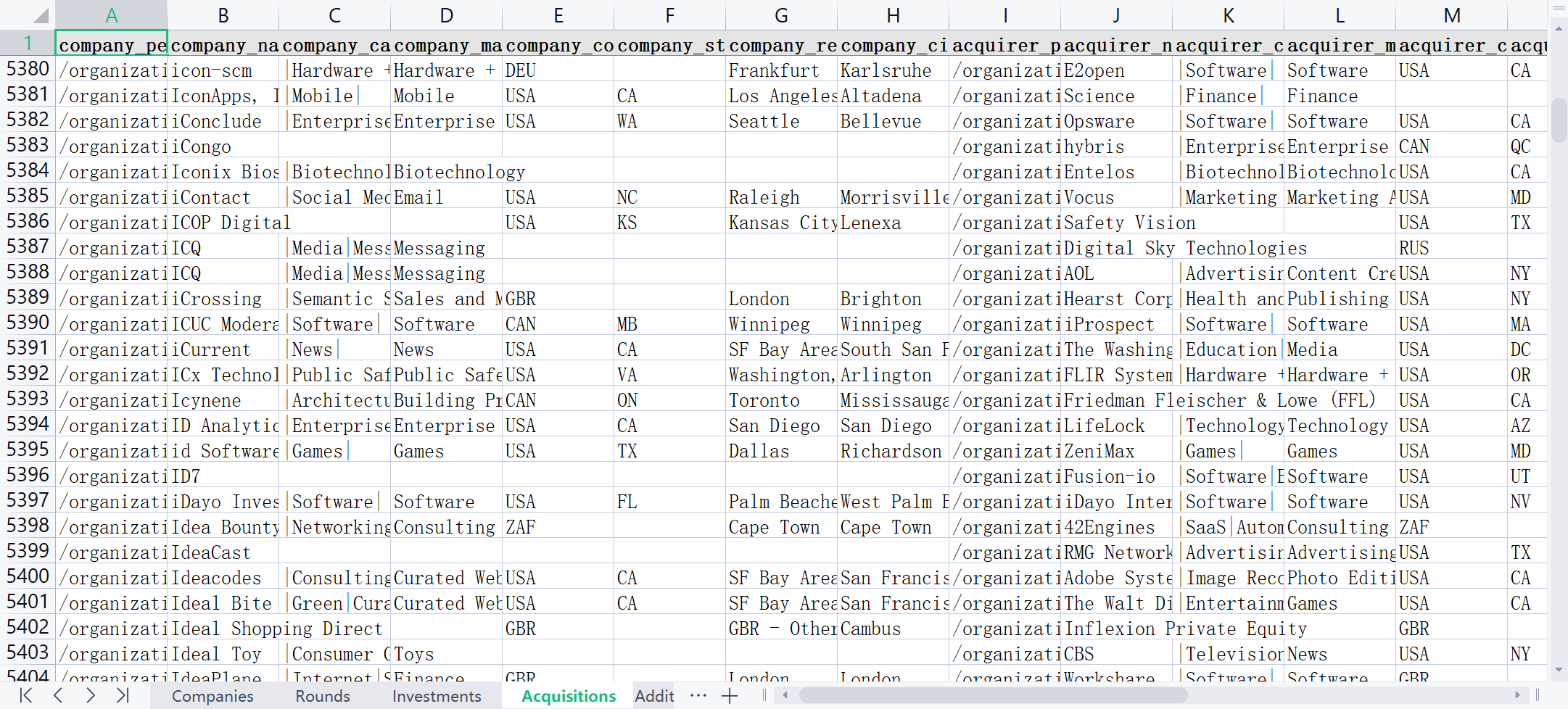The image size is (1568, 709).
Task: Select column D header
Action: (x=447, y=15)
